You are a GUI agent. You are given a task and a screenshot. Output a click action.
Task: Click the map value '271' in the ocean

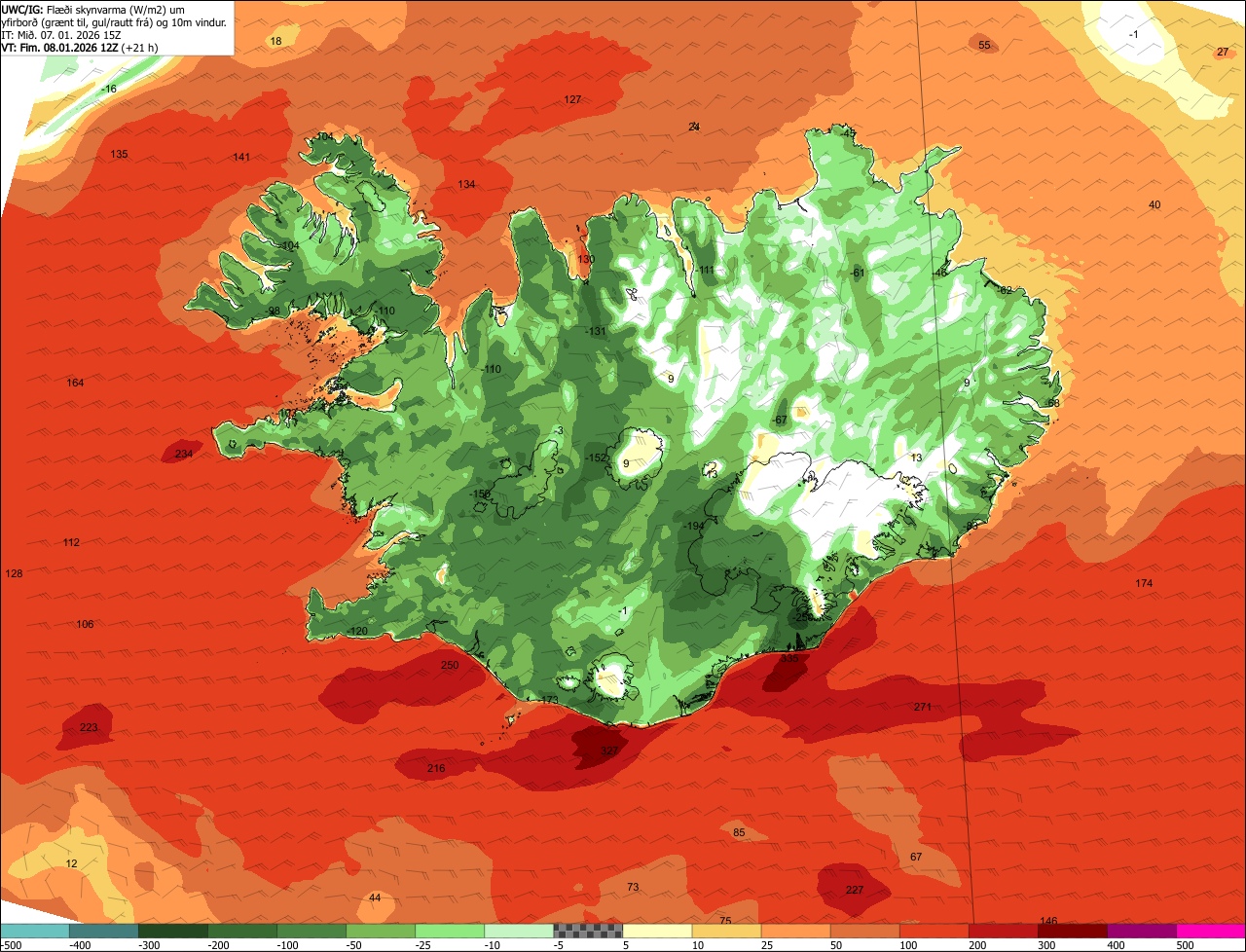click(x=923, y=707)
